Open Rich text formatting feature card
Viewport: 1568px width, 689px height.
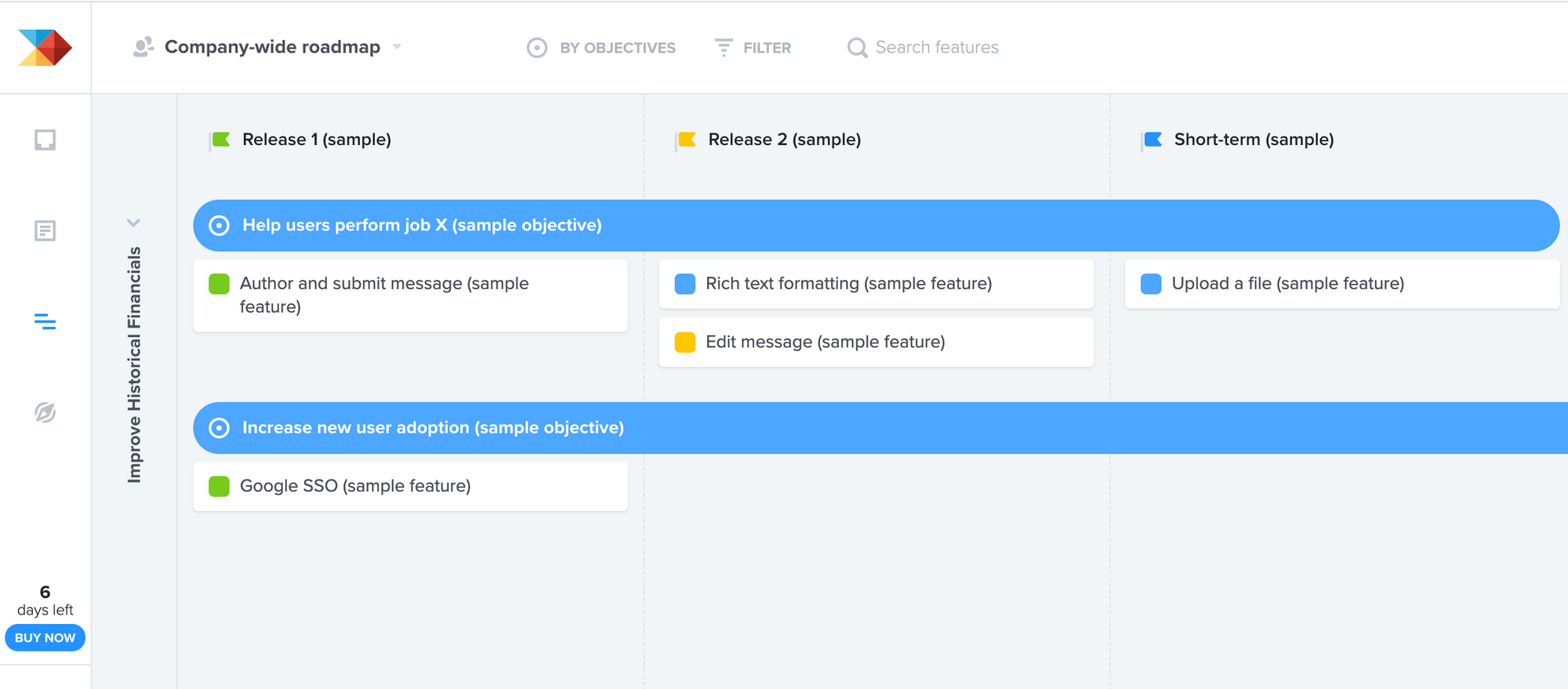click(x=876, y=284)
